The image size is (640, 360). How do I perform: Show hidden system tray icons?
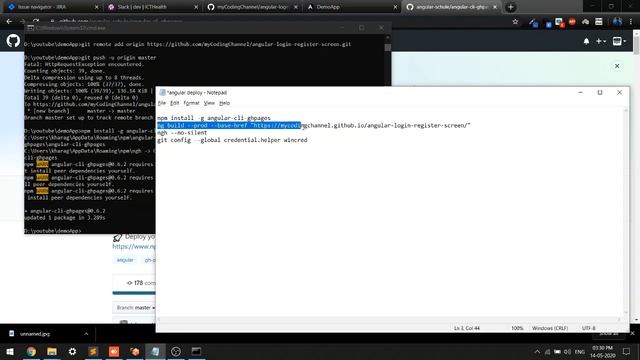pyautogui.click(x=537, y=351)
